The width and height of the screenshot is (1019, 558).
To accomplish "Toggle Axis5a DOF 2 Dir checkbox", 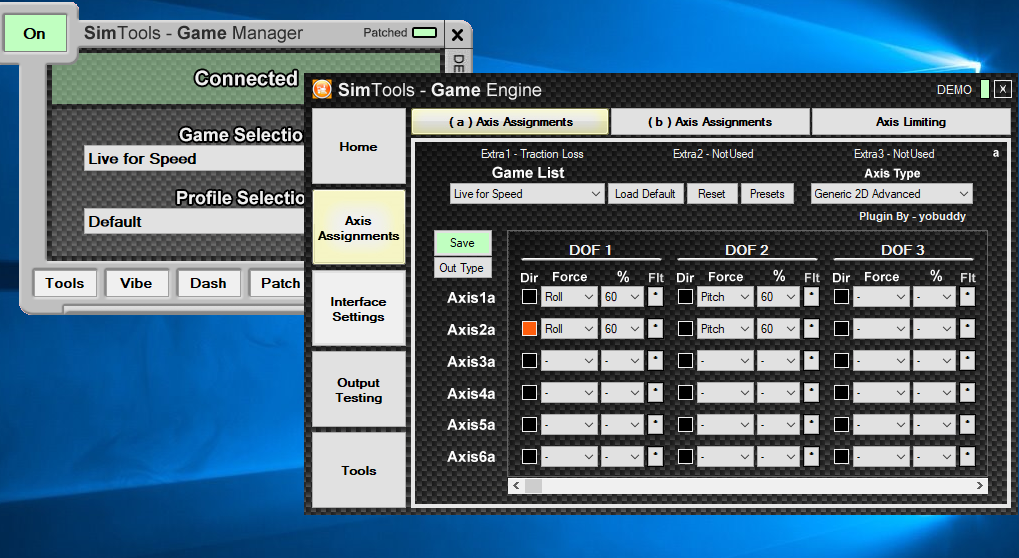I will click(686, 425).
